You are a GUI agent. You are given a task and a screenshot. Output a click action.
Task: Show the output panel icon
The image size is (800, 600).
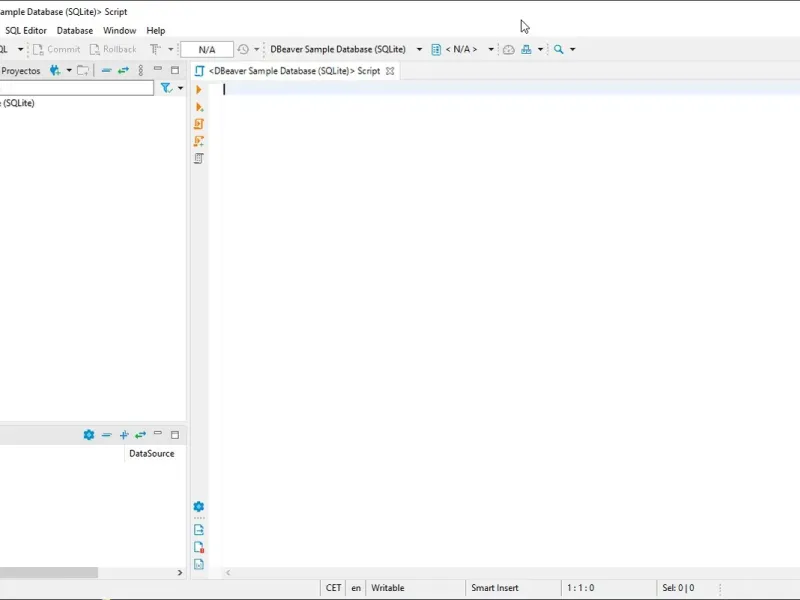pyautogui.click(x=199, y=530)
